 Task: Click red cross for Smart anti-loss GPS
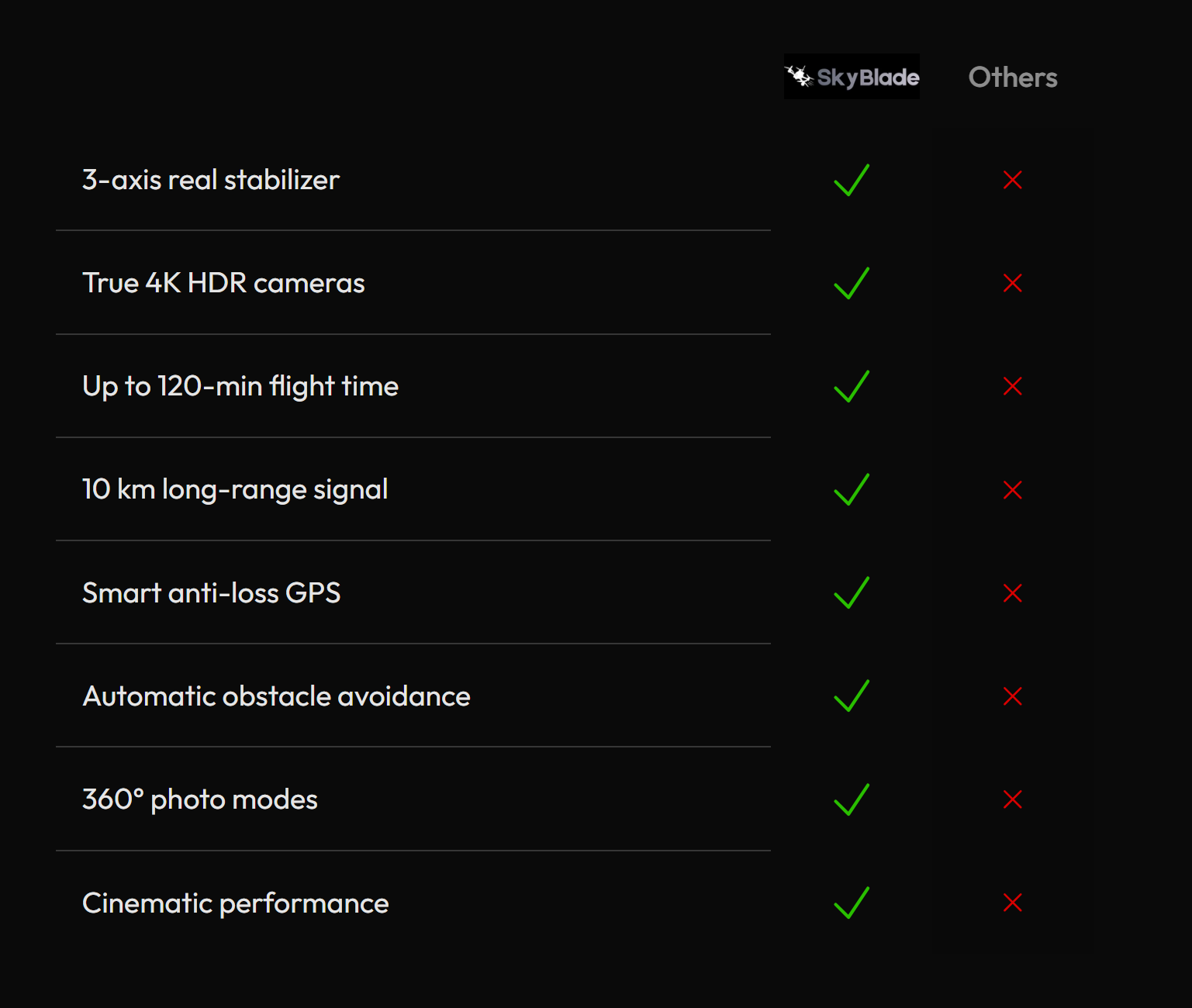[1013, 593]
